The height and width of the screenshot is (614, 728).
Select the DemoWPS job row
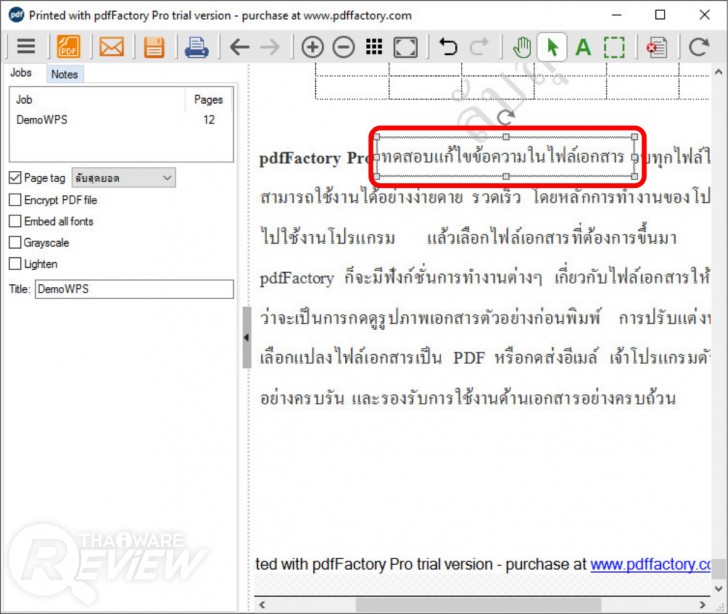pyautogui.click(x=121, y=120)
